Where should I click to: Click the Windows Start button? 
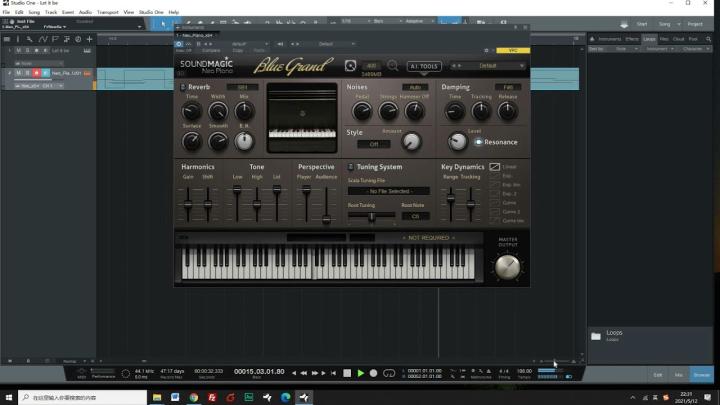(x=9, y=397)
